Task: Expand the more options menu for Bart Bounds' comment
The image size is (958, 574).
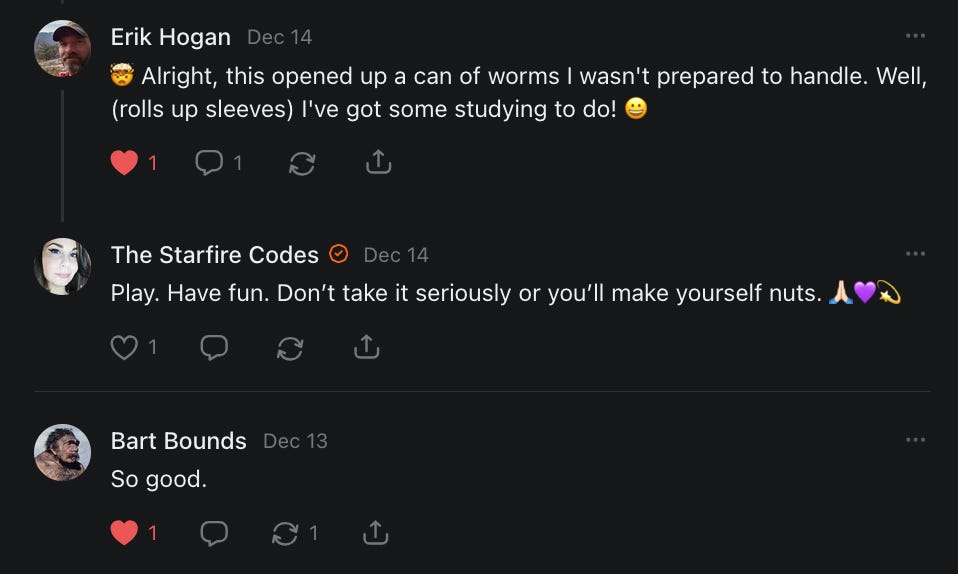Action: point(915,440)
